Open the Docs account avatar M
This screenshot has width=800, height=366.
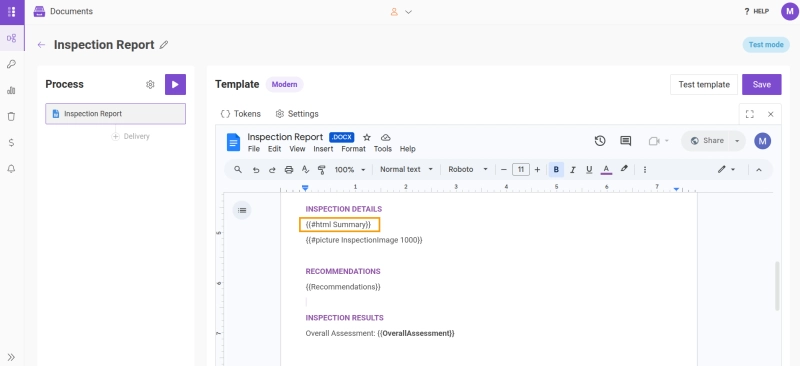[762, 141]
